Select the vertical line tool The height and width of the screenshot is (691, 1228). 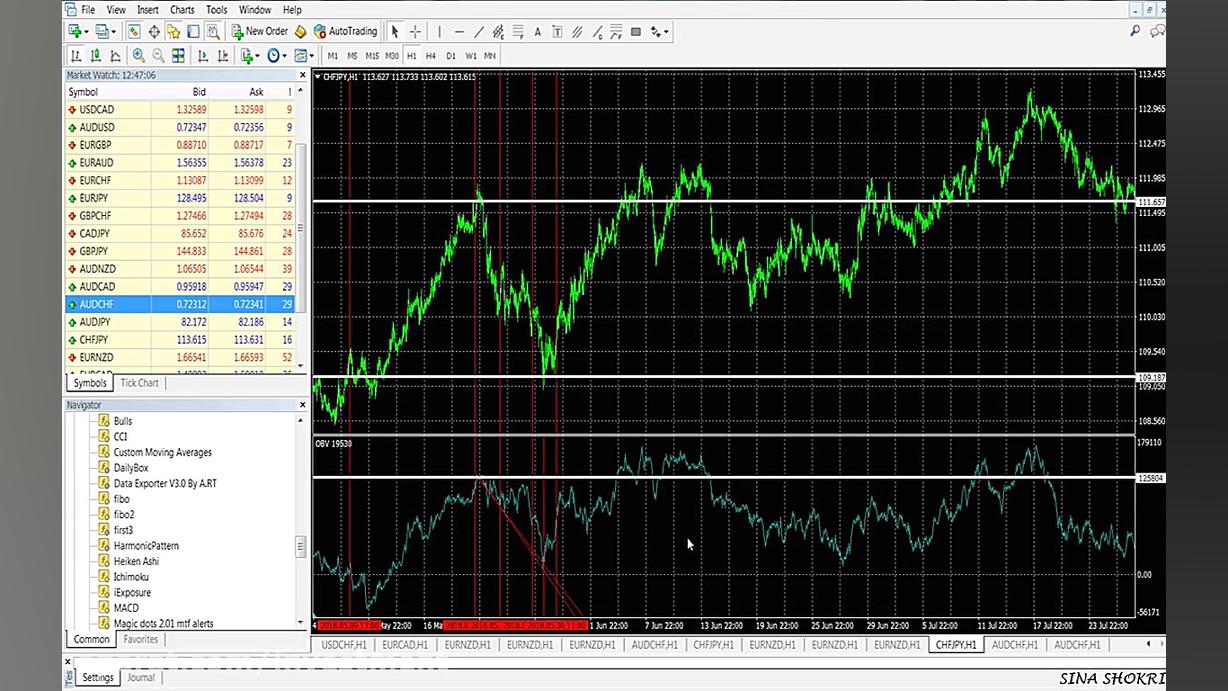point(439,32)
